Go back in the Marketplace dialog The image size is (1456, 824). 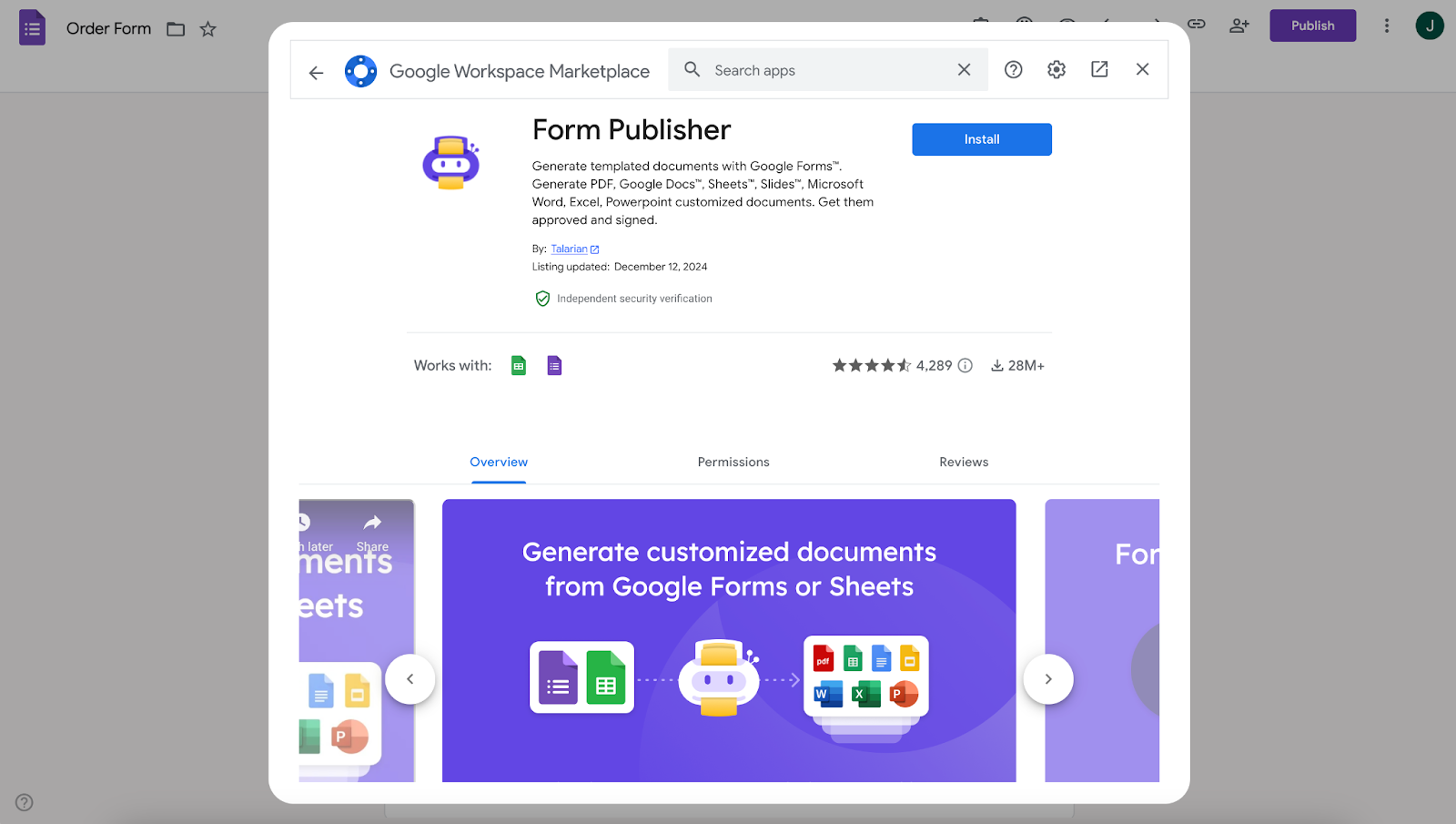pos(316,72)
